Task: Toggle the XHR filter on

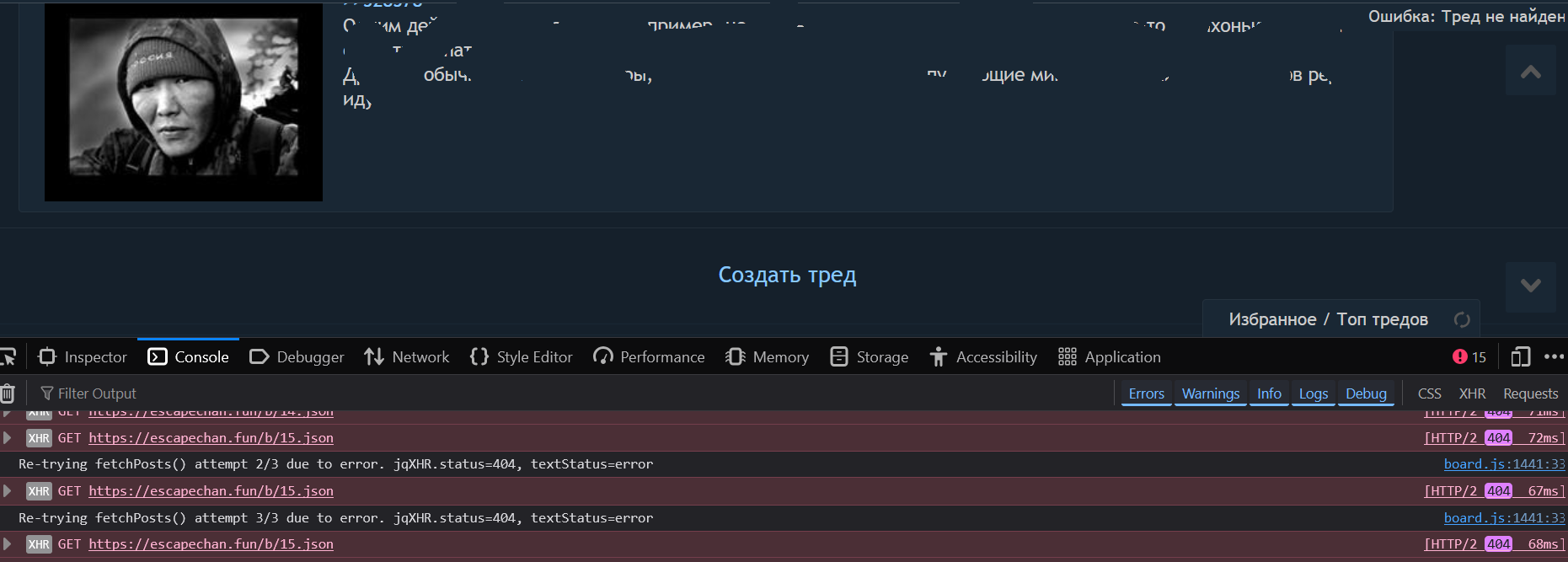Action: (x=1472, y=393)
